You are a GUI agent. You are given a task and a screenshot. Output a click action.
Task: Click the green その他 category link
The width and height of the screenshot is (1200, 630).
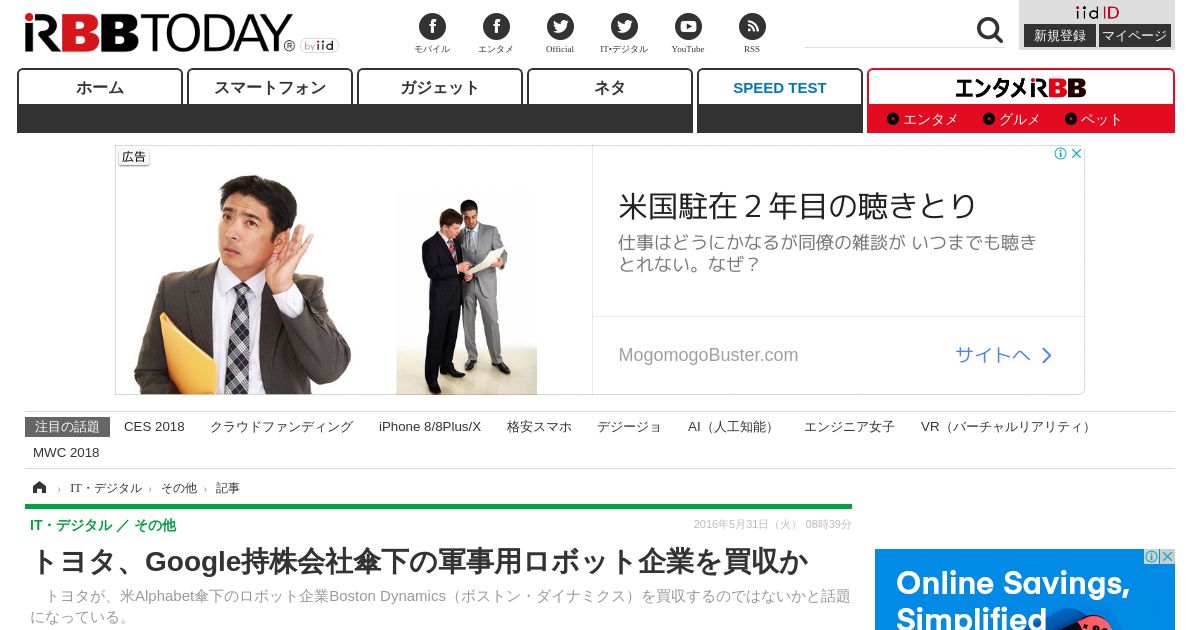155,525
